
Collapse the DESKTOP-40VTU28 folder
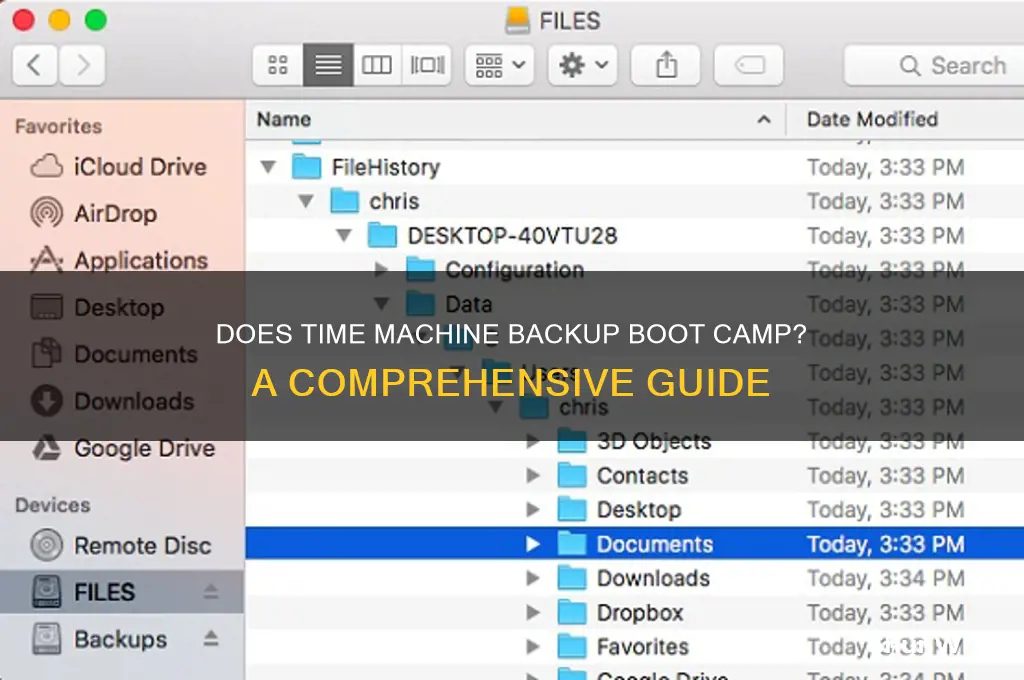coord(344,236)
